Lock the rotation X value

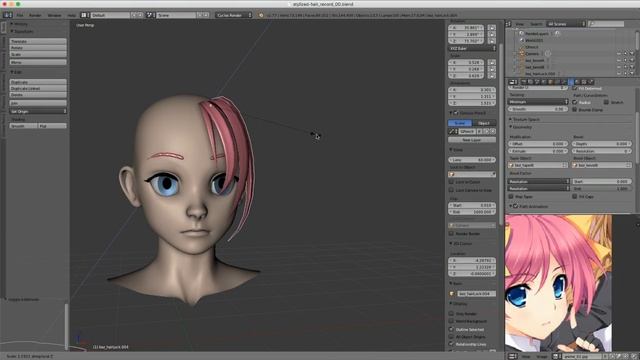coord(492,28)
